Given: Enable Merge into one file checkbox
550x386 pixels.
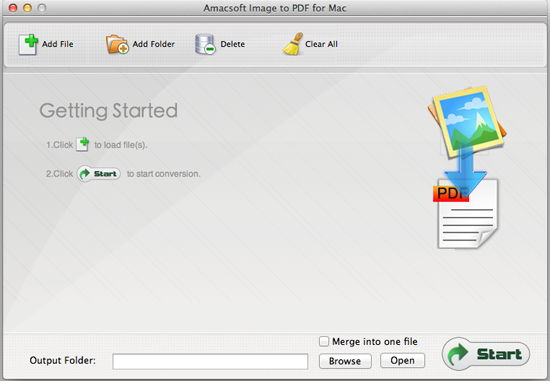Looking at the screenshot, I should (x=324, y=341).
